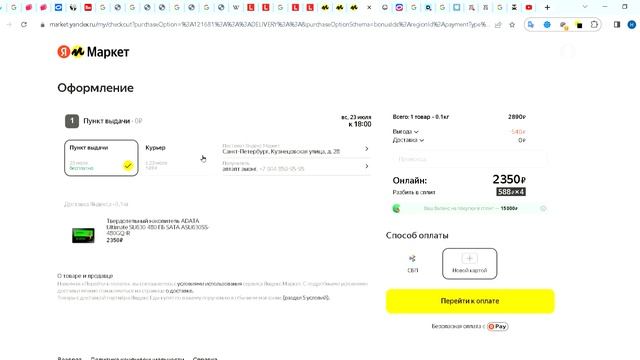The height and width of the screenshot is (360, 640).
Task: Click the share page icon in address bar
Action: tap(498, 24)
